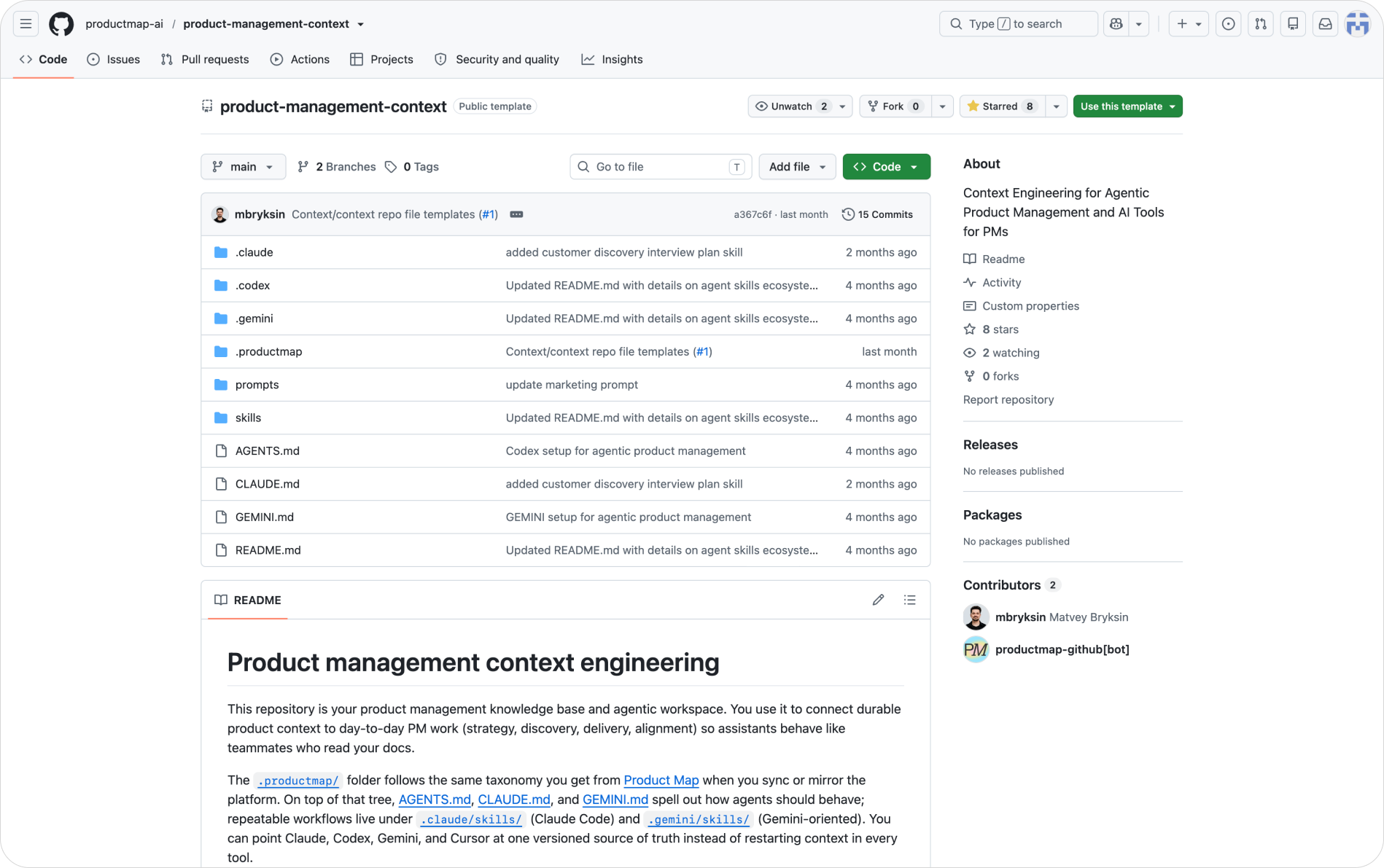The image size is (1384, 868).
Task: Fork the repository
Action: [x=895, y=106]
